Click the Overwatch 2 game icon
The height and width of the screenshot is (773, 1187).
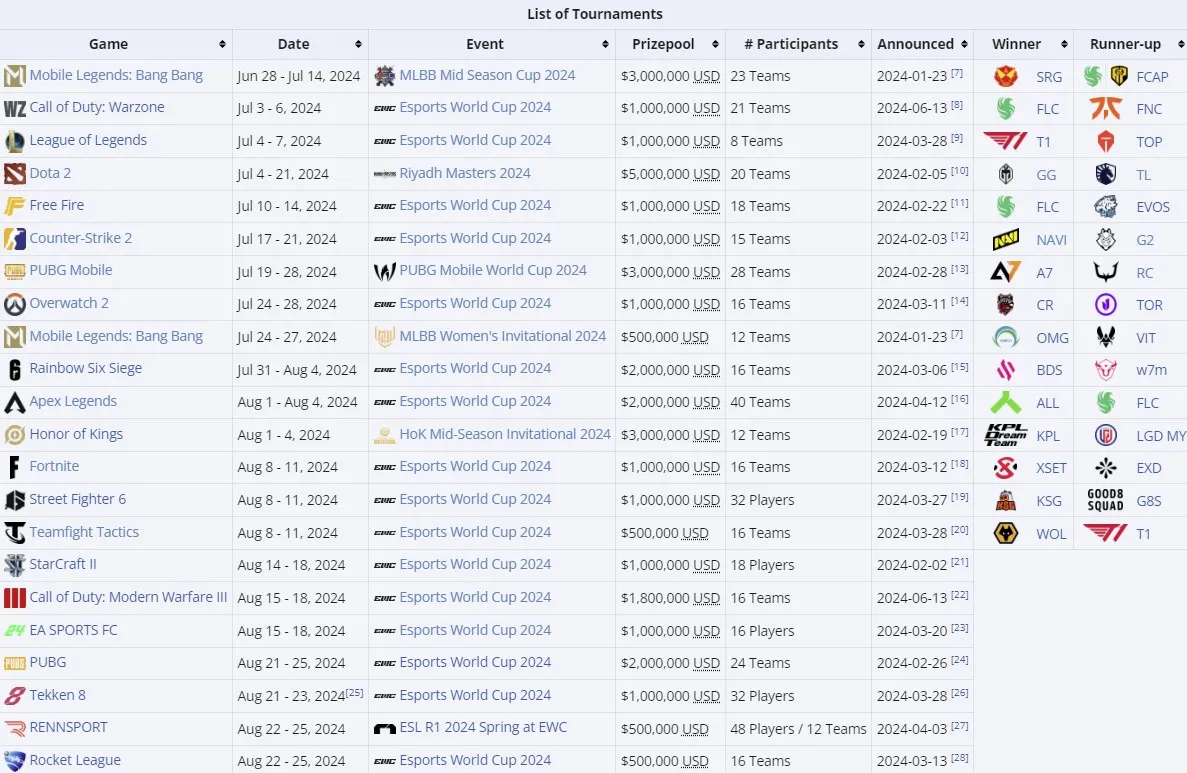(14, 304)
